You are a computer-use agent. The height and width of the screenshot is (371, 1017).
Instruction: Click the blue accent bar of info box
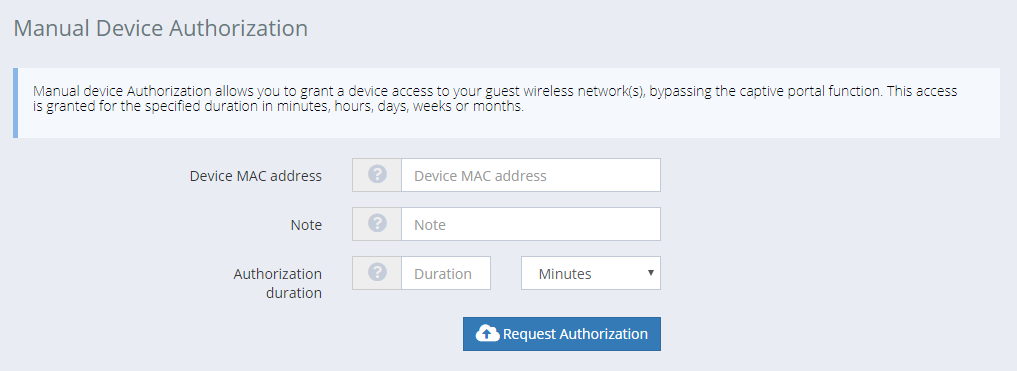click(16, 102)
